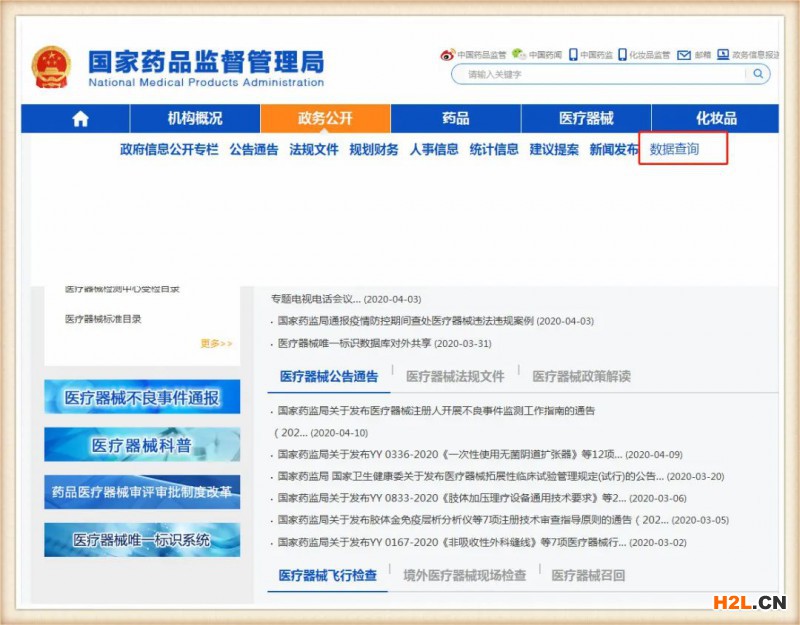Open the 药品医疗器械审评审批制度改革 banner
This screenshot has width=800, height=625.
[x=142, y=492]
